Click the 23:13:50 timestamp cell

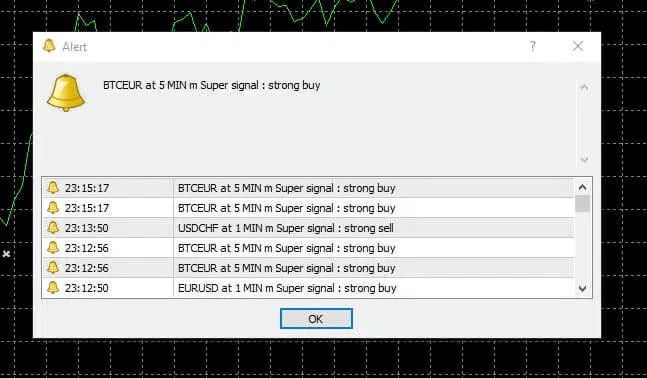pos(87,228)
